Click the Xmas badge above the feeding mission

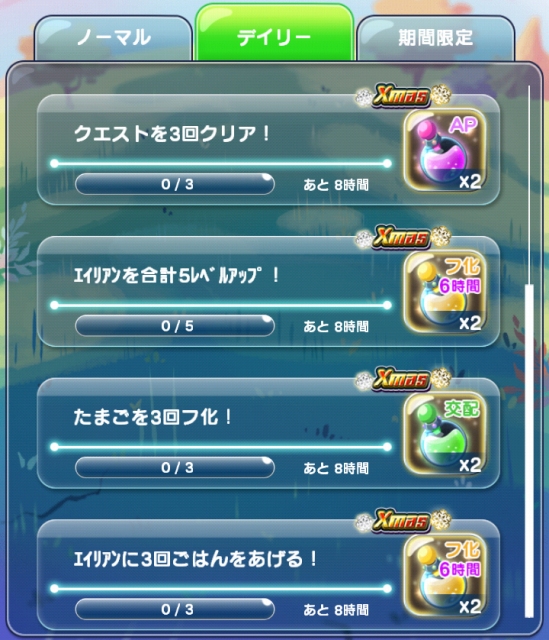tap(402, 521)
